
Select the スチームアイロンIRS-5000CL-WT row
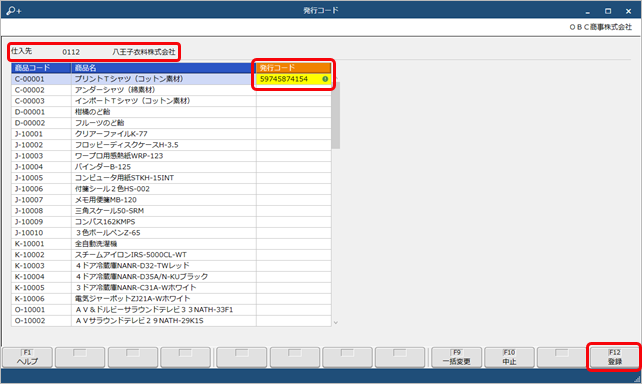point(171,255)
